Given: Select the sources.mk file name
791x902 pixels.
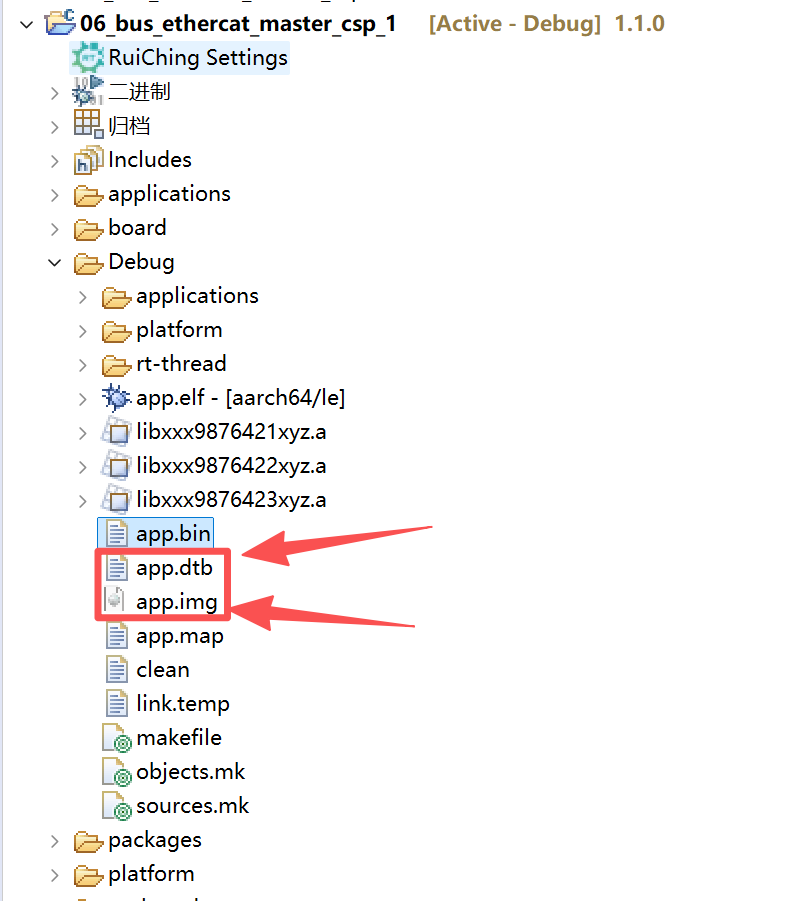Looking at the screenshot, I should coord(193,806).
